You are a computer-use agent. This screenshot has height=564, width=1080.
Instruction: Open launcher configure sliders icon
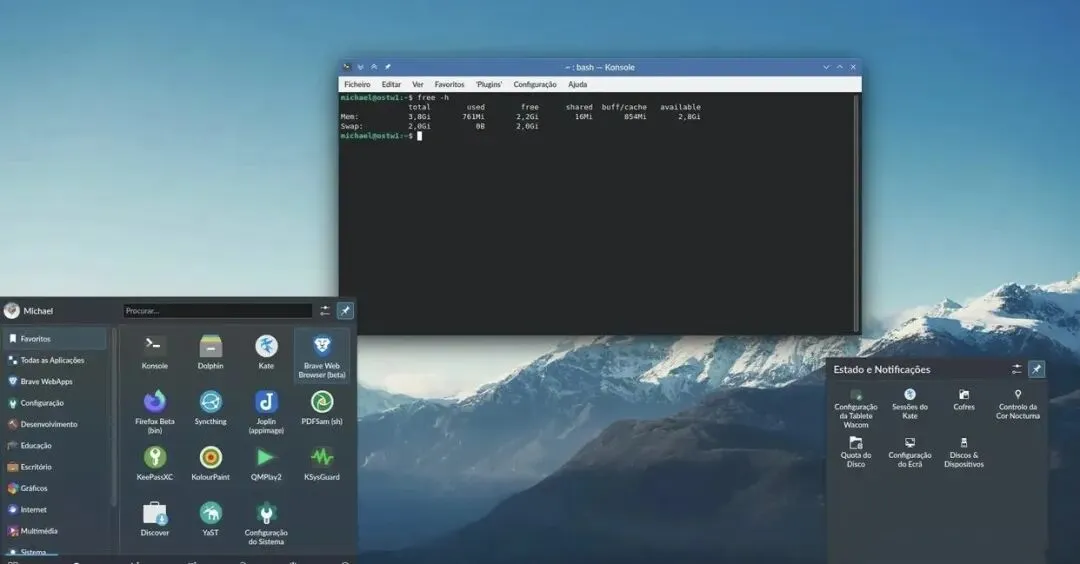pos(324,311)
